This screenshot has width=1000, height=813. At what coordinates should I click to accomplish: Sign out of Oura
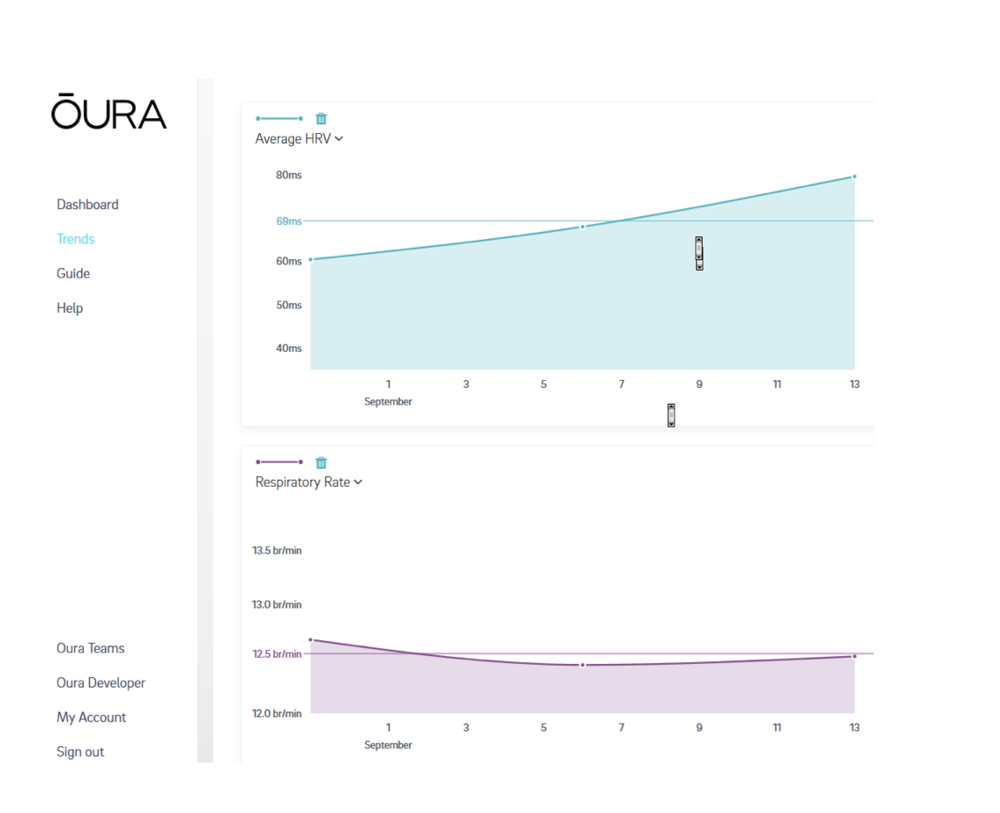tap(80, 752)
